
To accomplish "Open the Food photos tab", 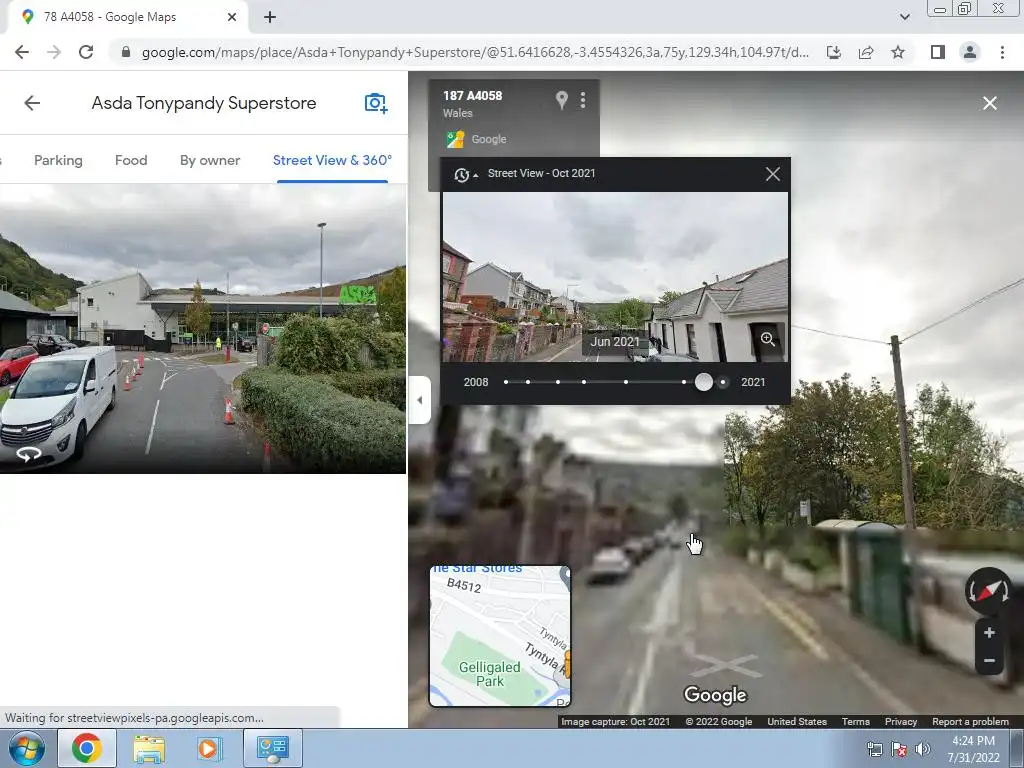I will pos(131,160).
